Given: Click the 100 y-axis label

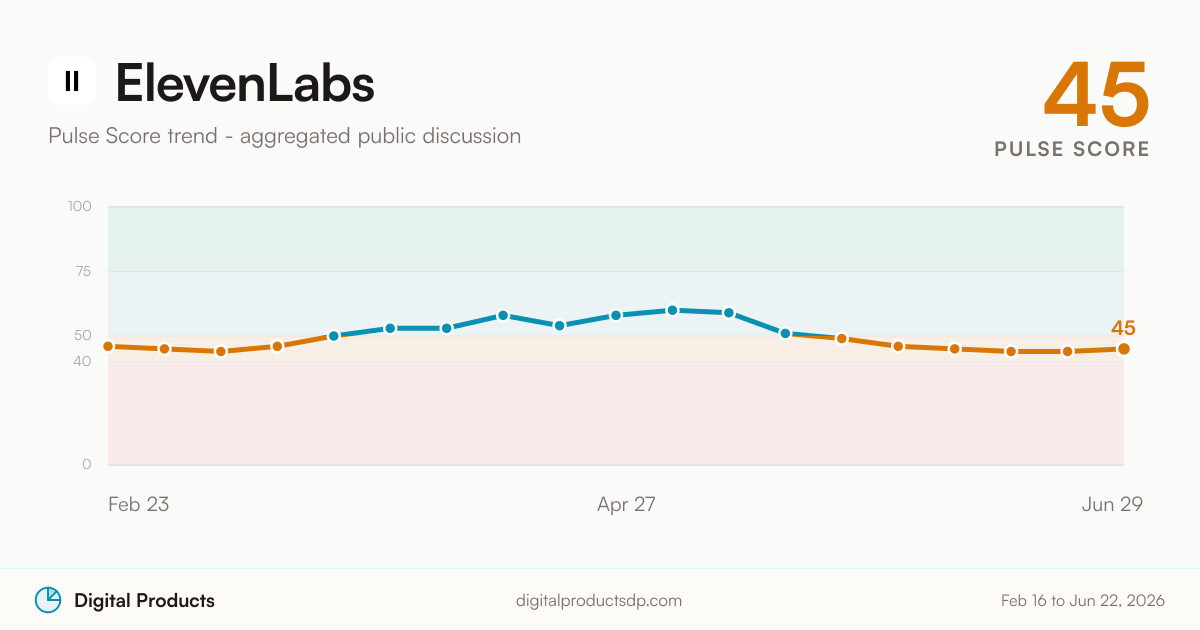Looking at the screenshot, I should pyautogui.click(x=80, y=207).
